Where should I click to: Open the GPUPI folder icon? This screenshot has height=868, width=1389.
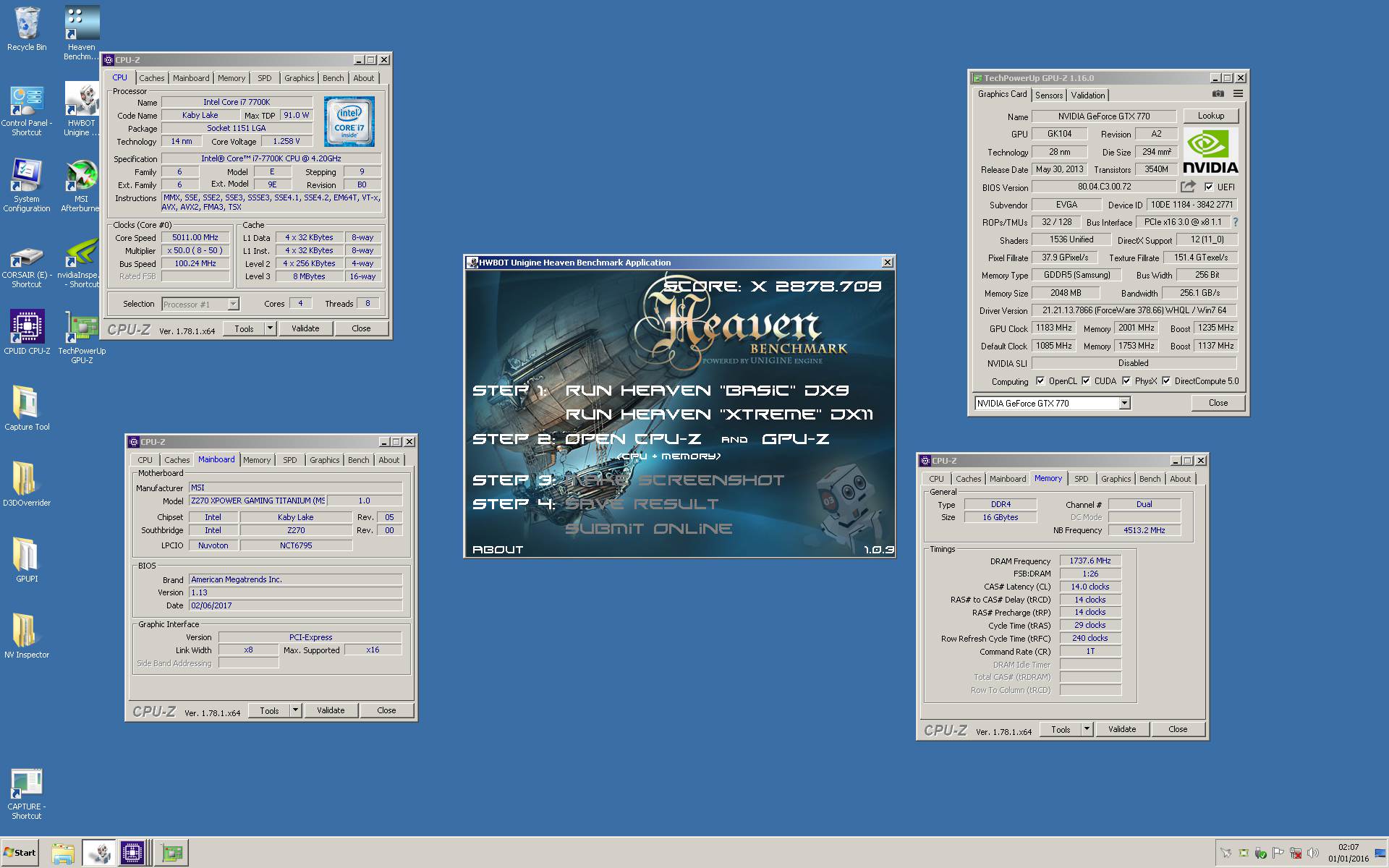pyautogui.click(x=27, y=560)
